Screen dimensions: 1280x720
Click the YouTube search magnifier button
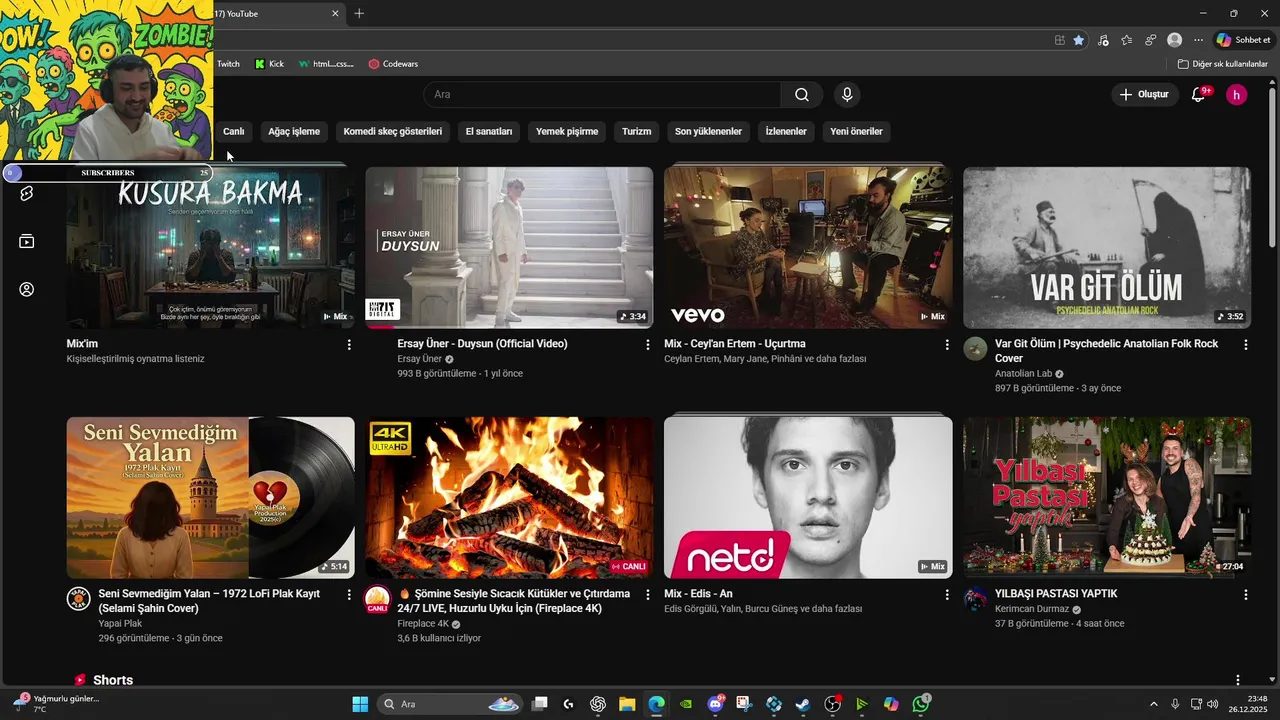click(x=802, y=94)
